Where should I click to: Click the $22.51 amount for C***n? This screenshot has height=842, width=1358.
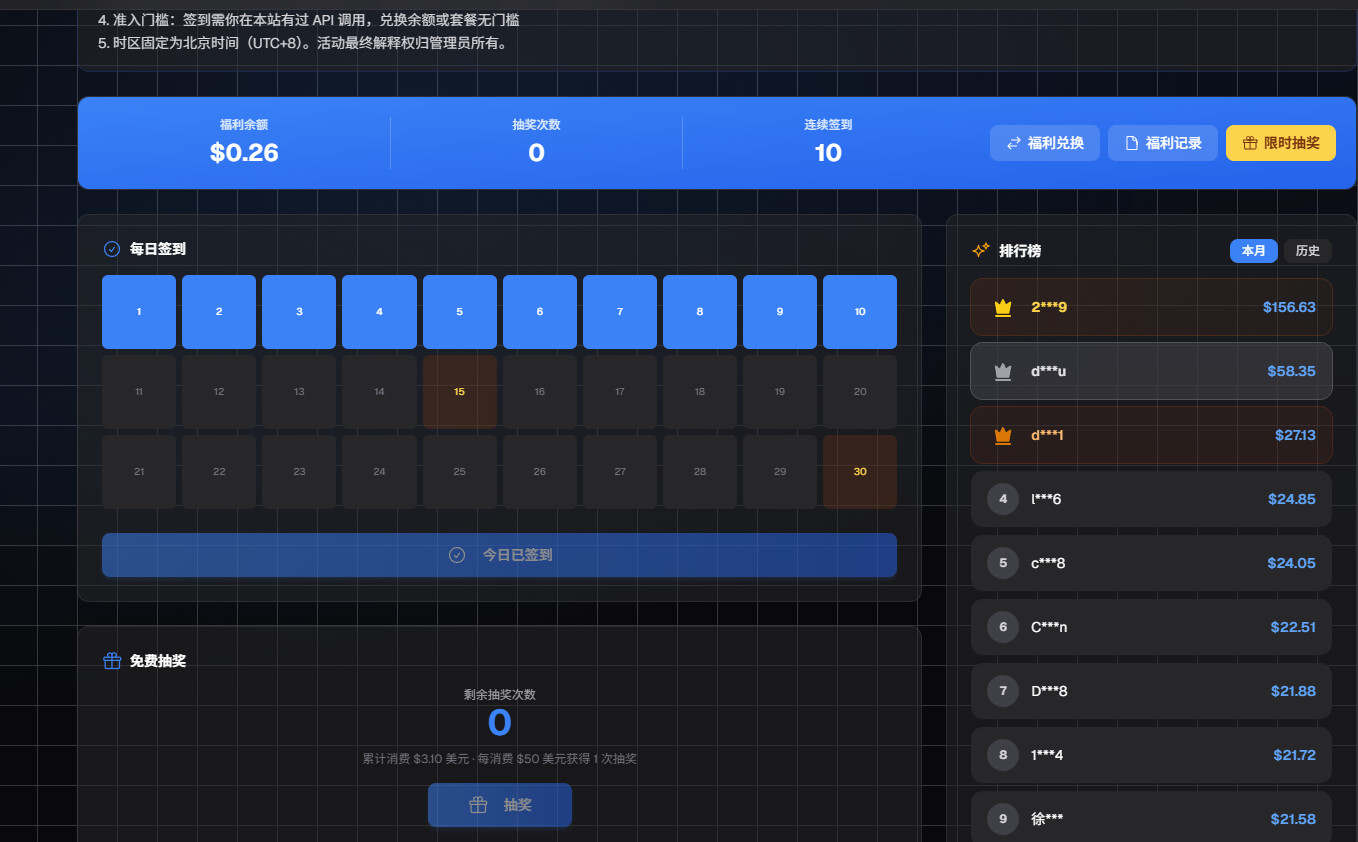click(1293, 627)
